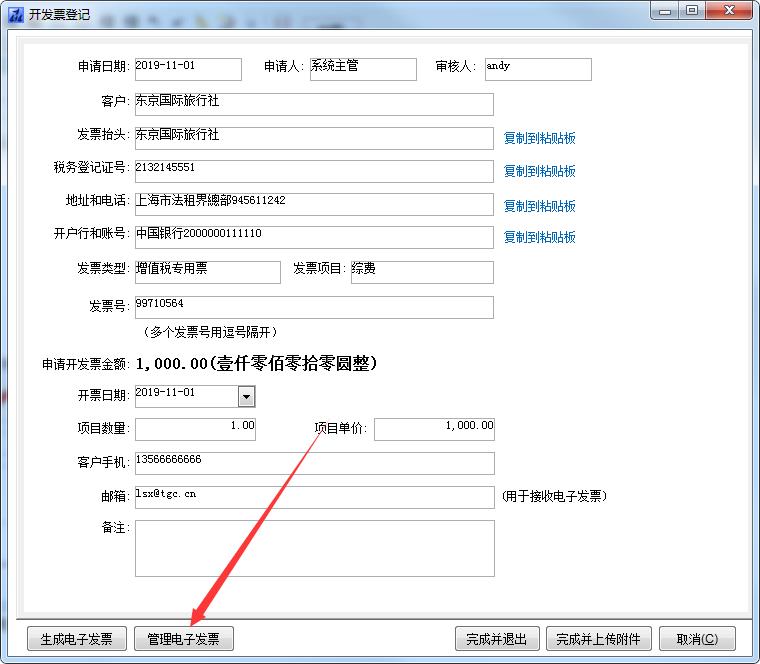760x664 pixels.
Task: Click inside the 备注 text area
Action: tap(314, 548)
